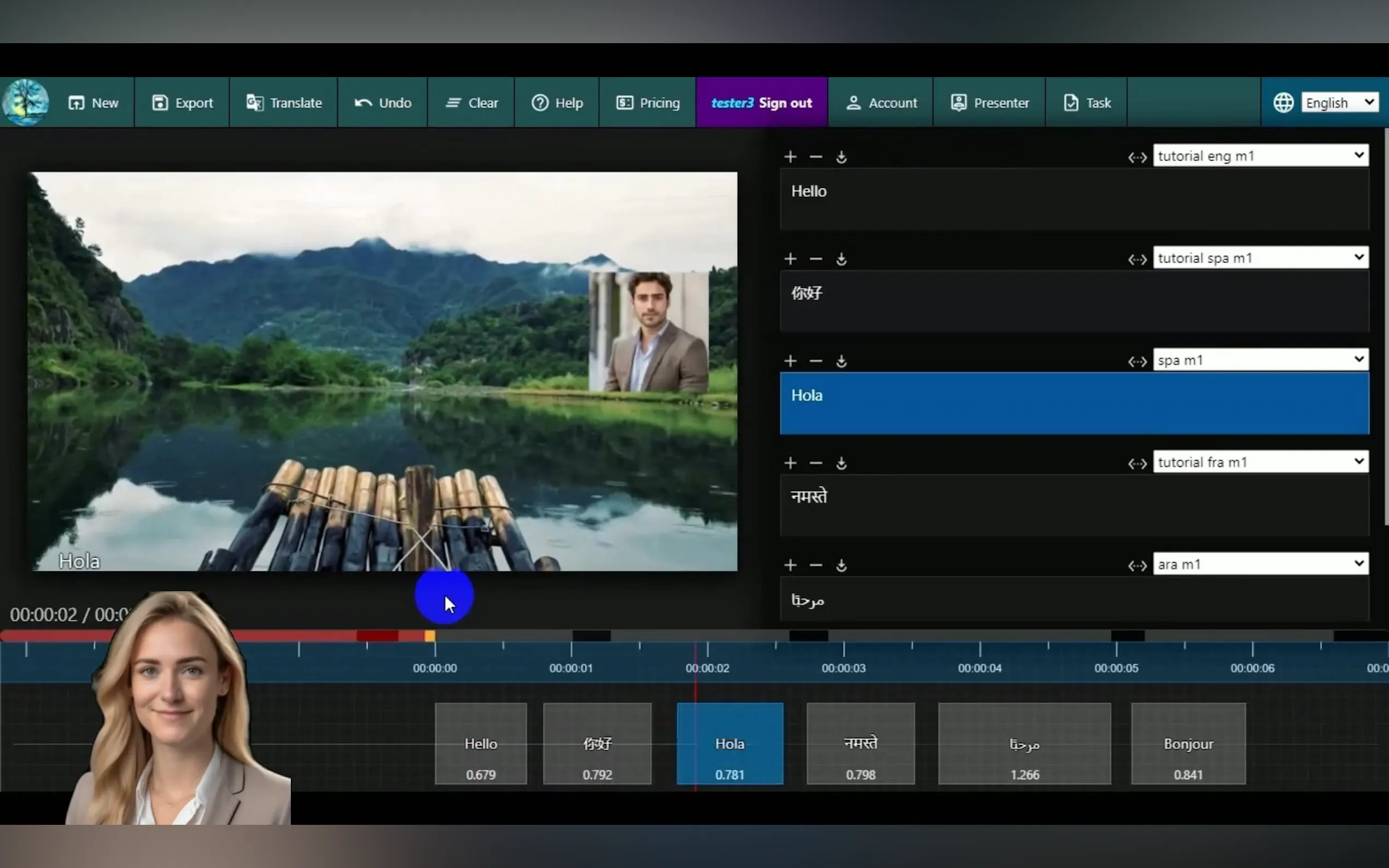Click stretch arrows icon beside tutorial eng m1

click(x=1137, y=157)
